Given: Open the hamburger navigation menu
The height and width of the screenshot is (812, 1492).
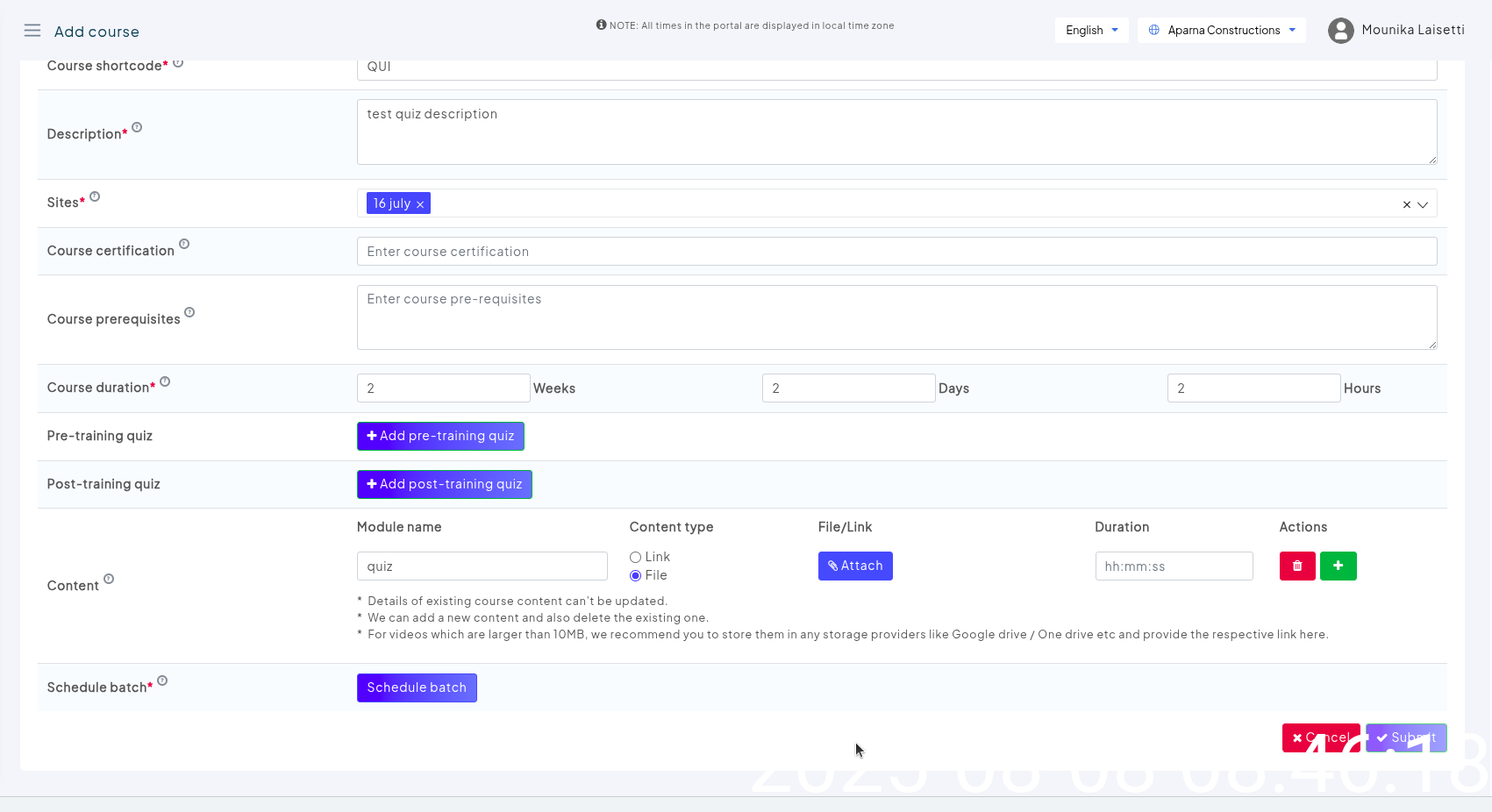Looking at the screenshot, I should tap(32, 31).
